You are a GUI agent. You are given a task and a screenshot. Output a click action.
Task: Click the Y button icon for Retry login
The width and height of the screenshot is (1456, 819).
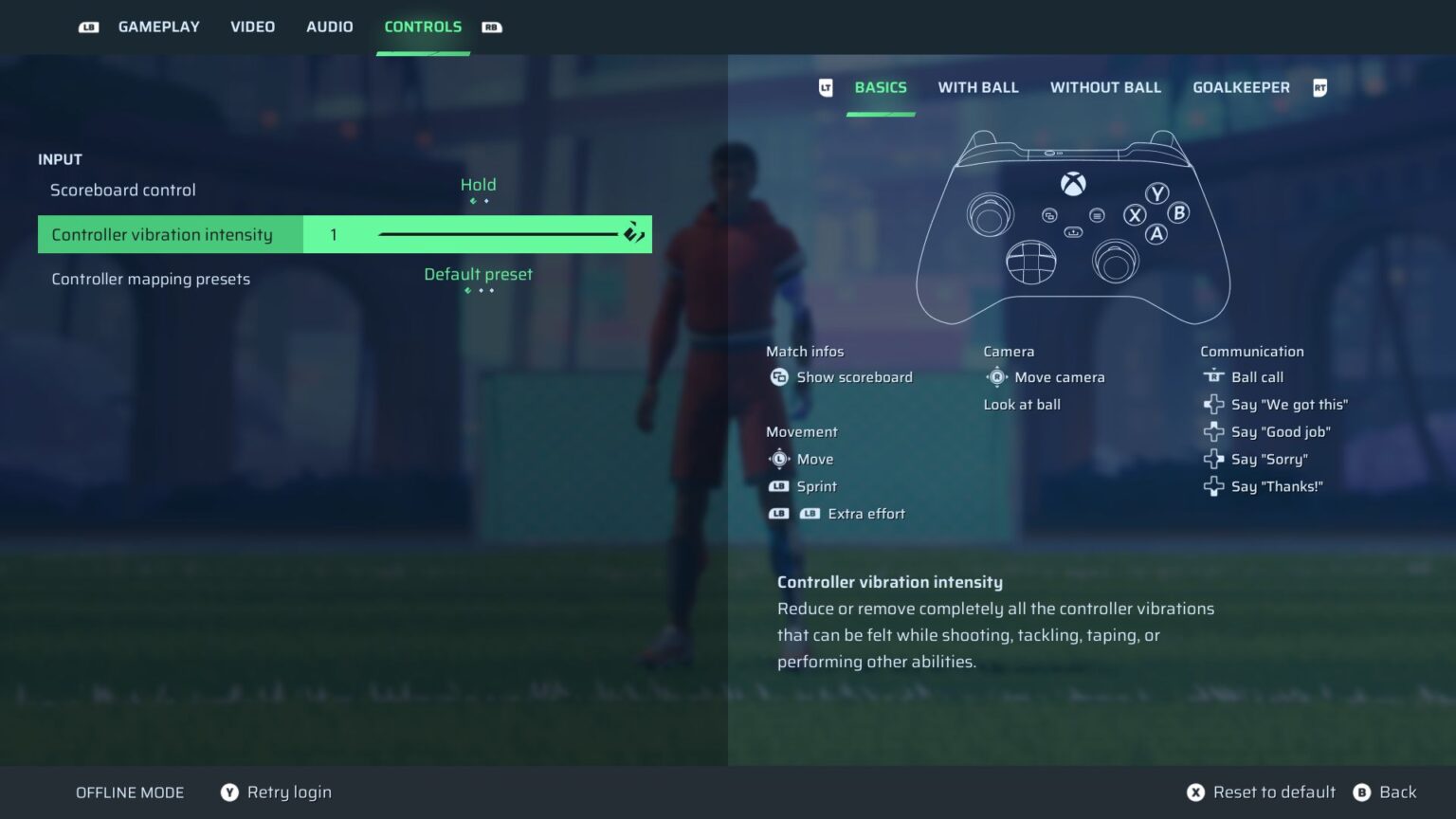tap(229, 792)
